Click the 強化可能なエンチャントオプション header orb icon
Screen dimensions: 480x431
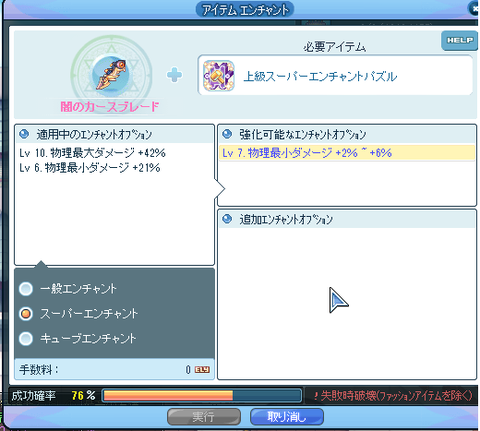coord(227,134)
